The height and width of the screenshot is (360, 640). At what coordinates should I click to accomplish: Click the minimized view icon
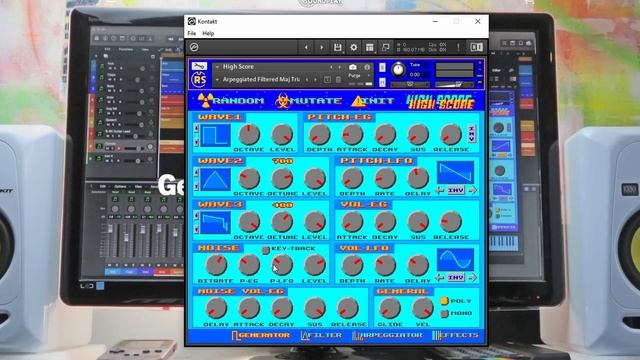point(385,47)
